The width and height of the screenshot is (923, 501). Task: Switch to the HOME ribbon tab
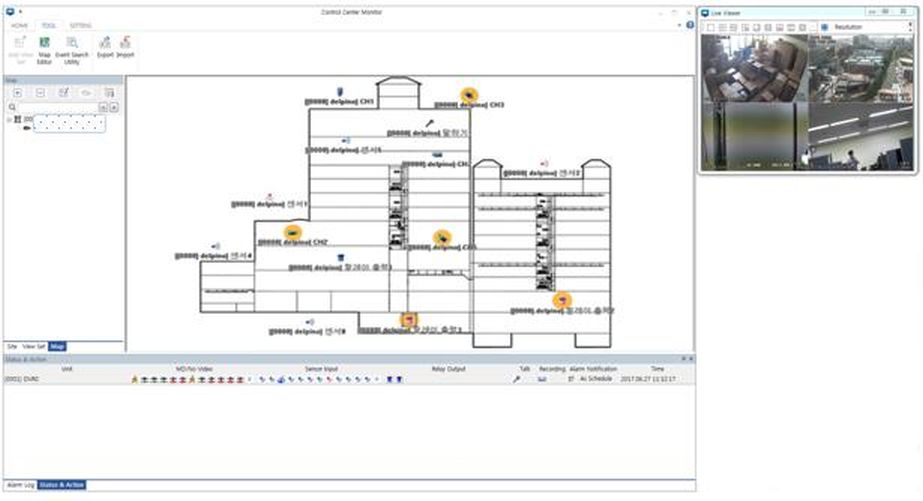coord(19,24)
